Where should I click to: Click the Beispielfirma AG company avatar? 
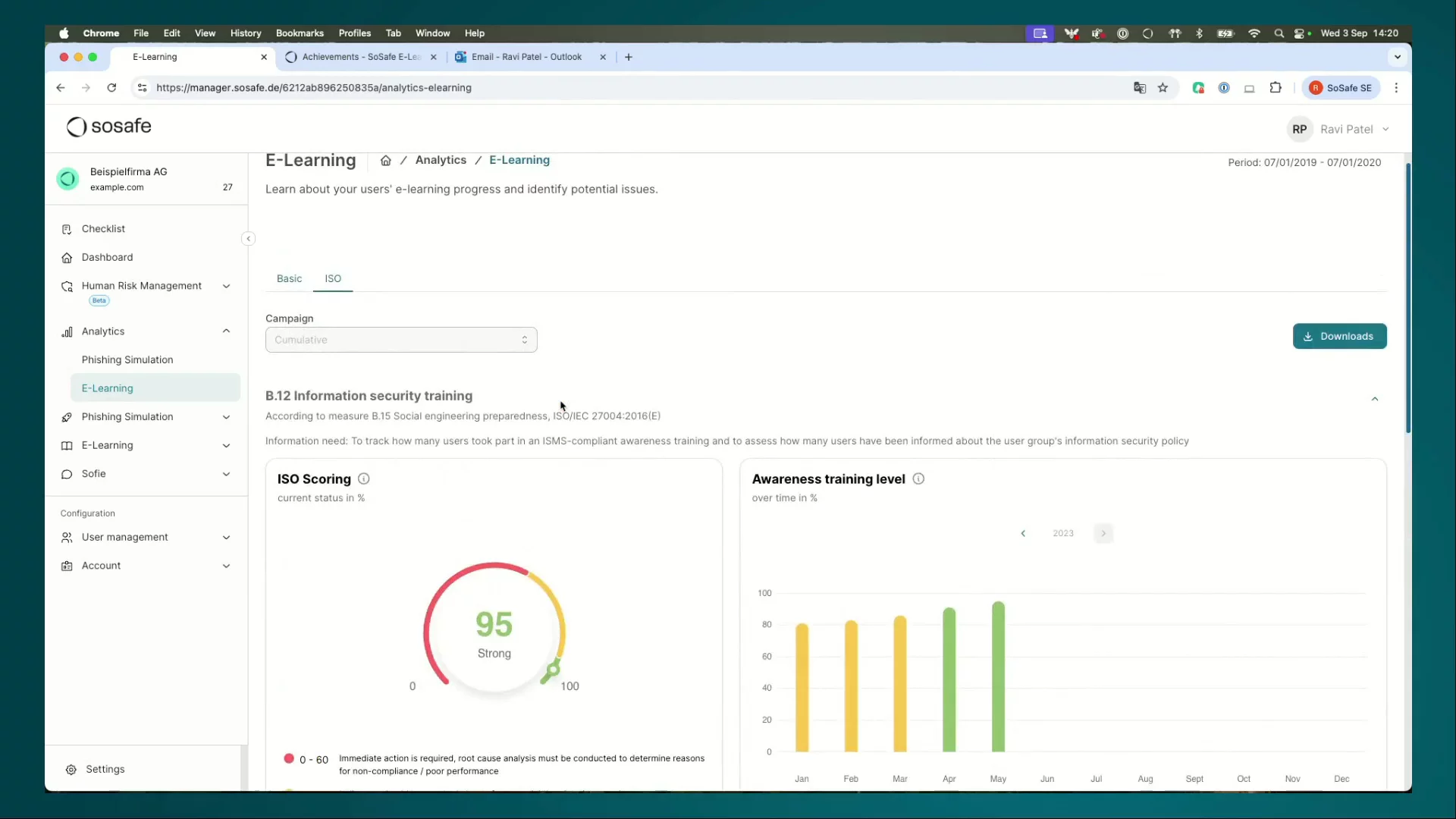pos(67,179)
